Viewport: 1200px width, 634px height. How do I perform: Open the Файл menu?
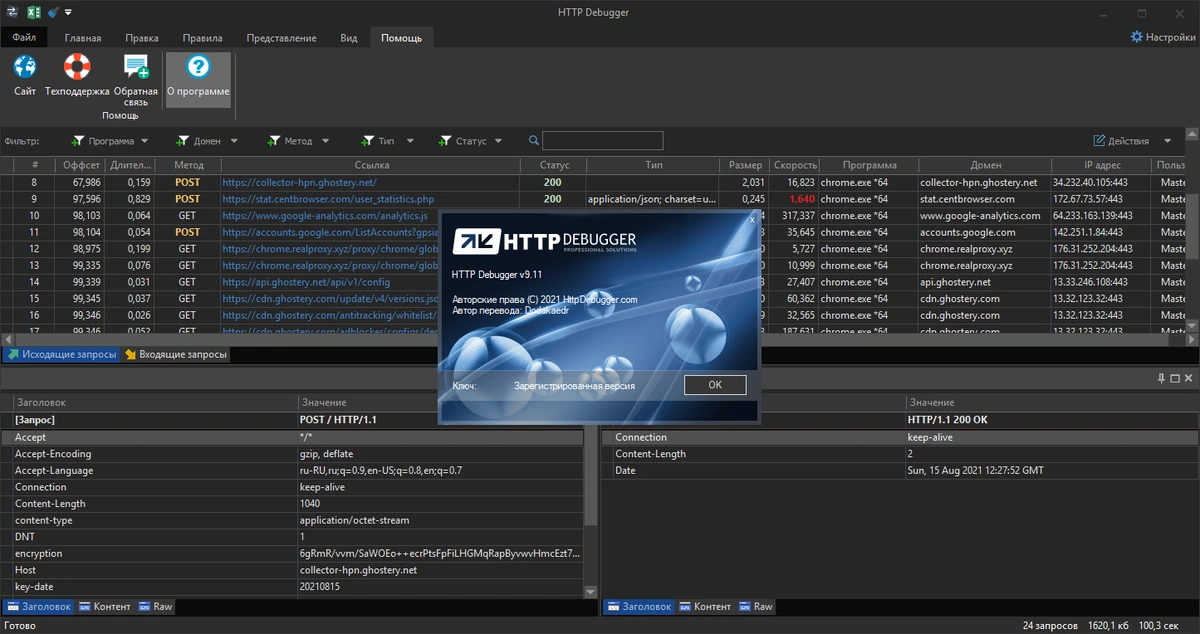click(x=24, y=38)
